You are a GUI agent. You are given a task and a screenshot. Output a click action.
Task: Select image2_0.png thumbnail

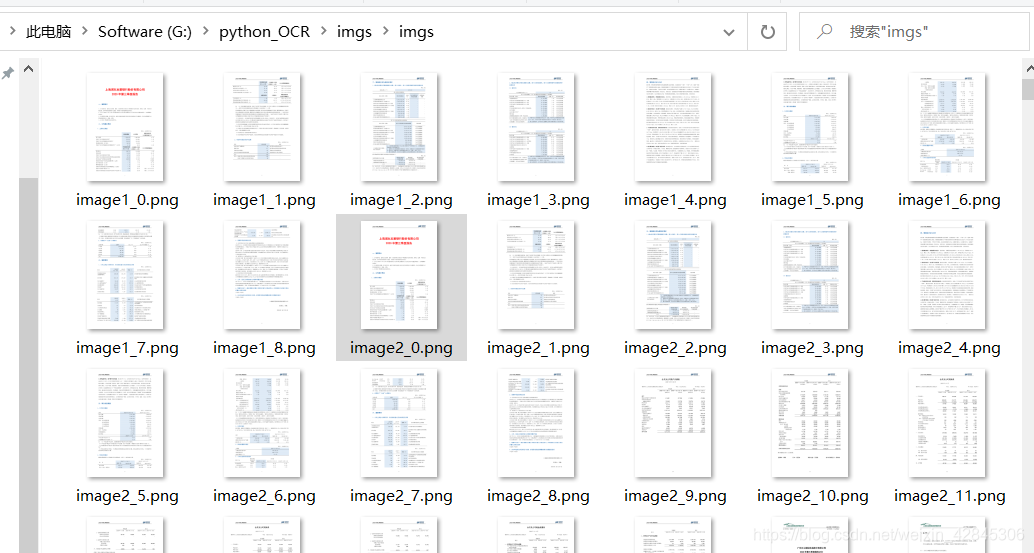(399, 275)
